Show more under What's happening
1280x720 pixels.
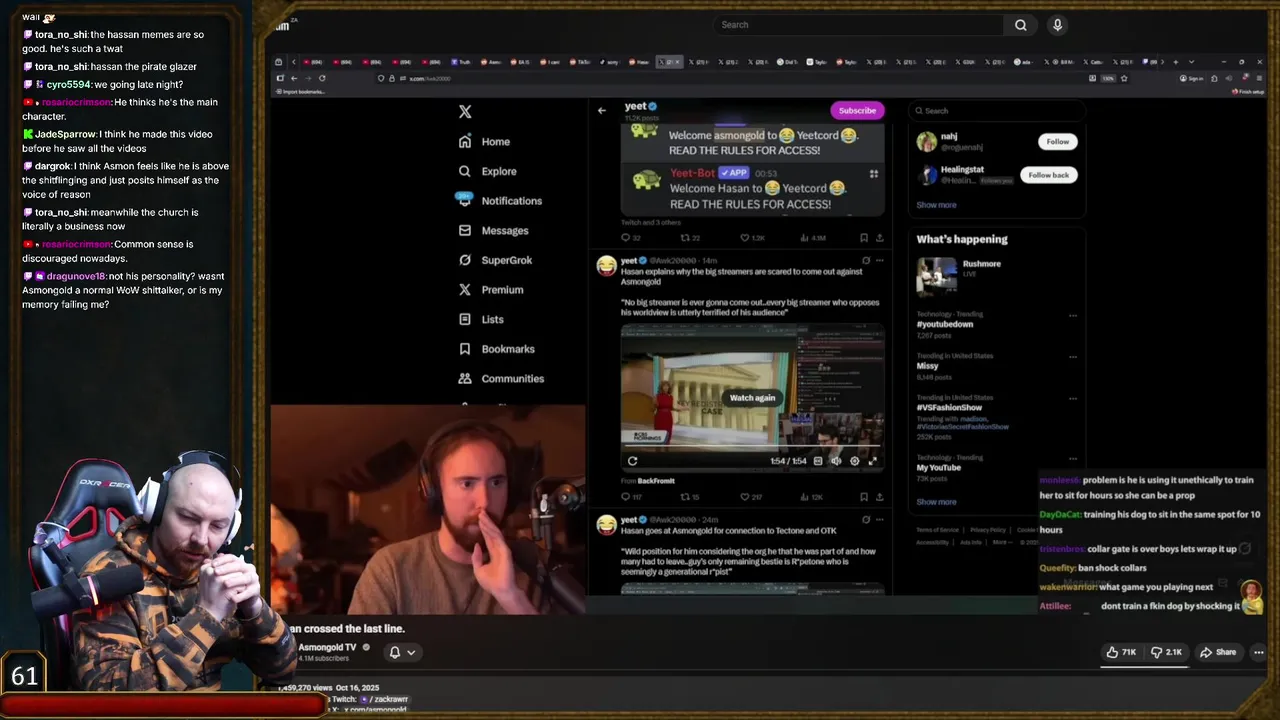936,502
